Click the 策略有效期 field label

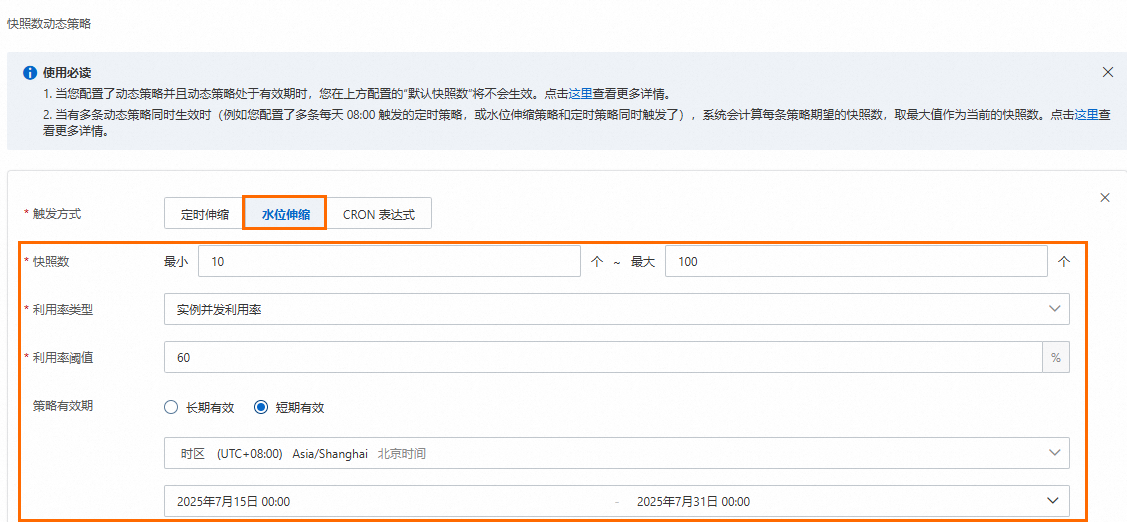point(63,405)
